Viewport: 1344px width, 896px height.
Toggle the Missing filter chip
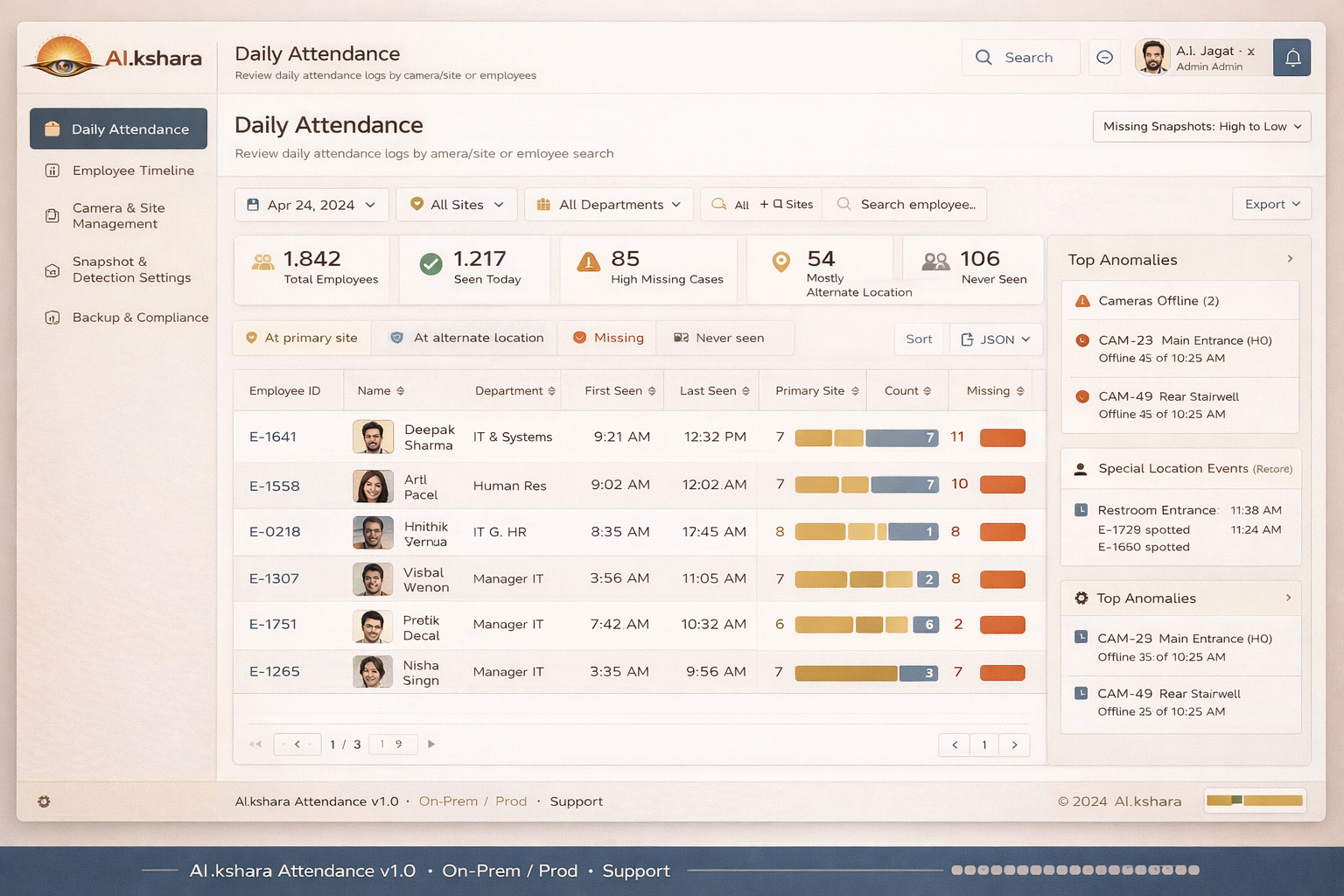pyautogui.click(x=608, y=338)
